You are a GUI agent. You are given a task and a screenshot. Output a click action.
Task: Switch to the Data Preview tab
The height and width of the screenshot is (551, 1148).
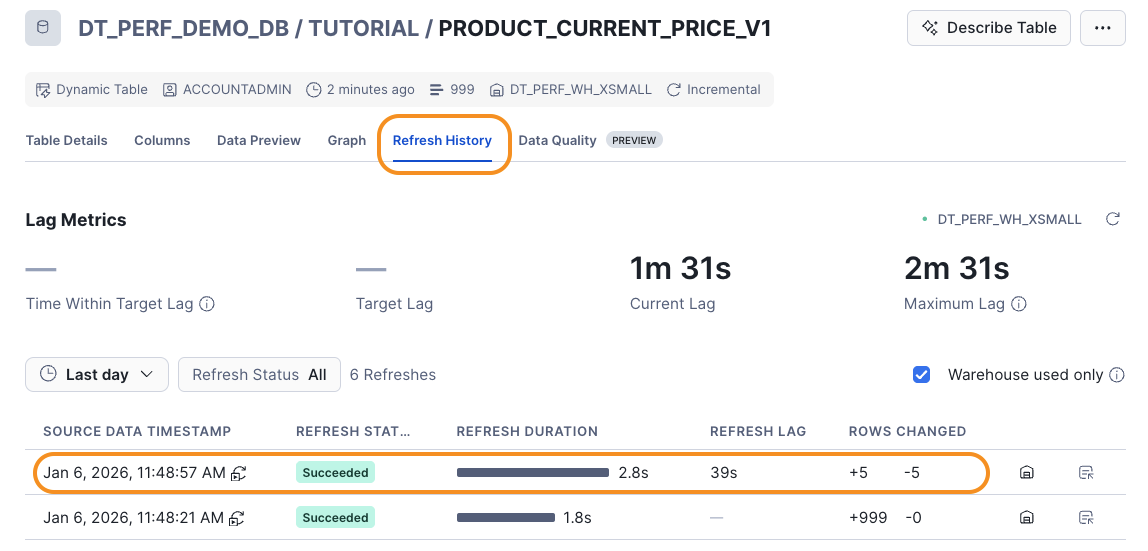[258, 140]
